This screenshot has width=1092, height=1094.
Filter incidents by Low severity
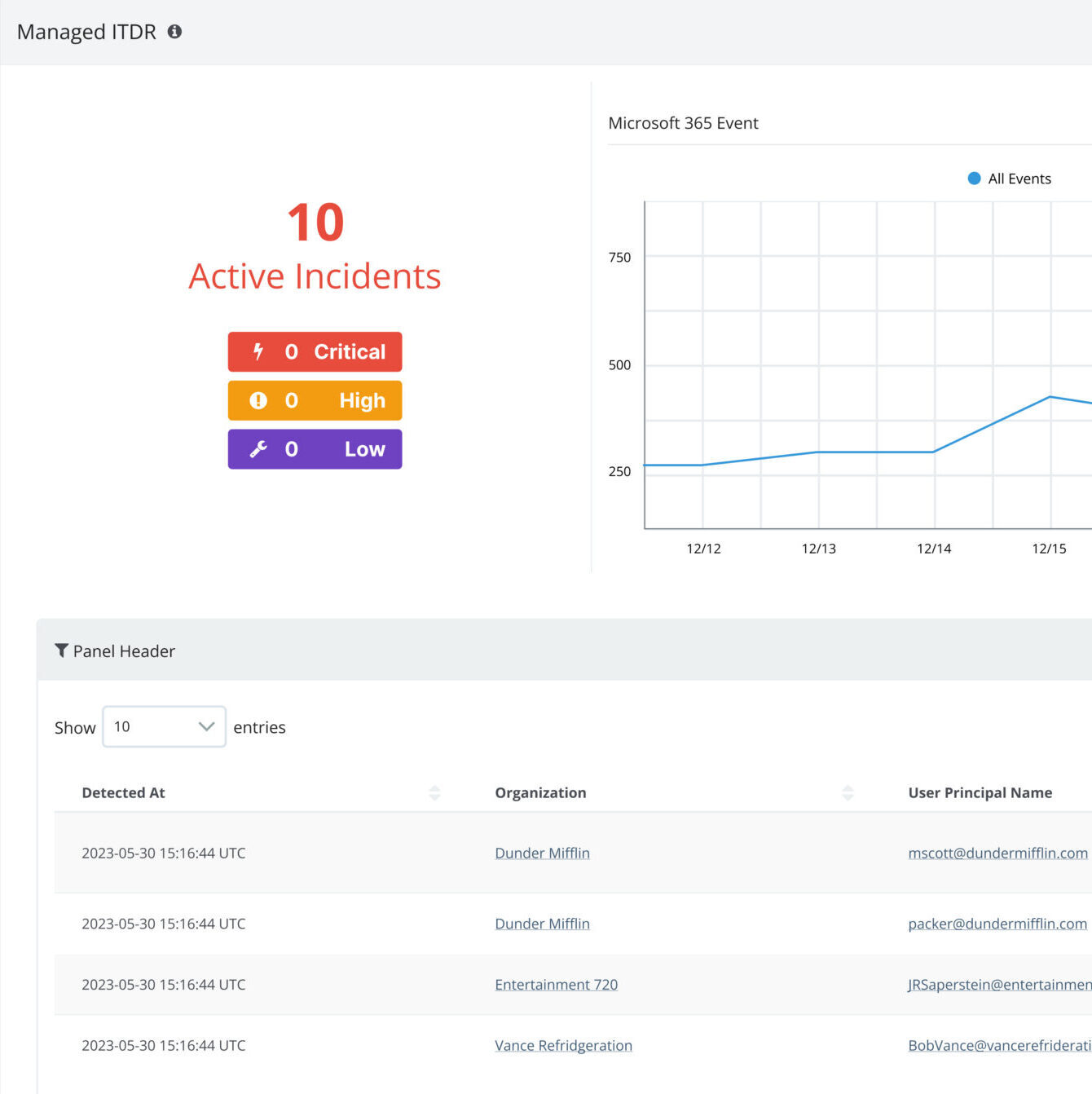click(x=315, y=449)
